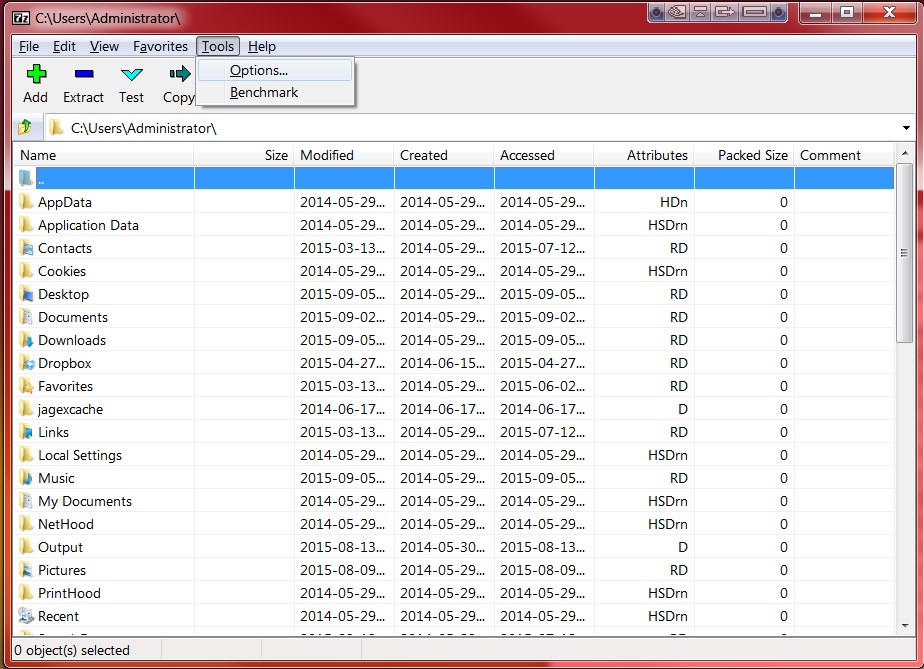This screenshot has width=924, height=669.
Task: Select the Dropbox folder icon
Action: click(27, 364)
